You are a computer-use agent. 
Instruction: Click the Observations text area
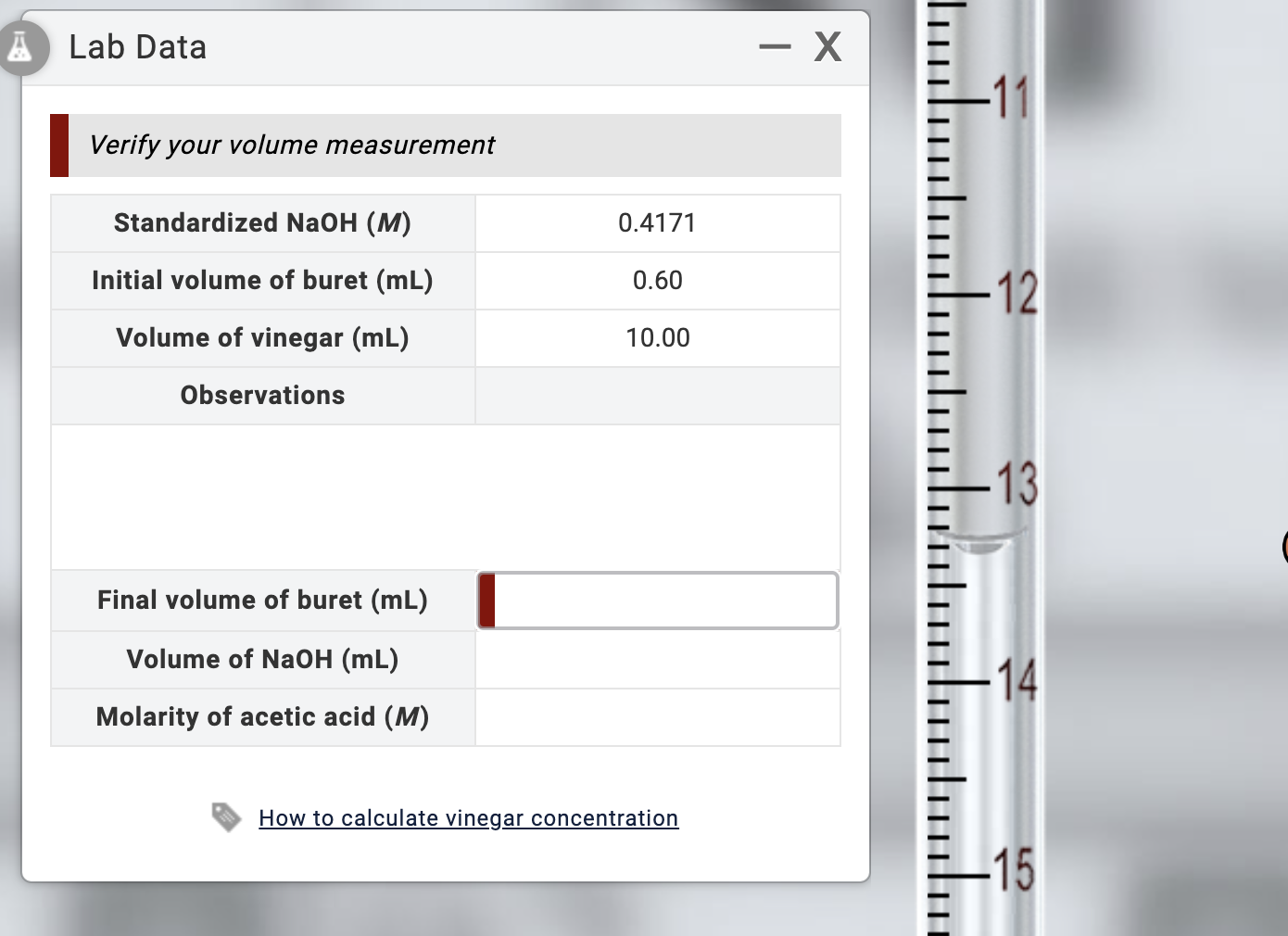tap(445, 496)
